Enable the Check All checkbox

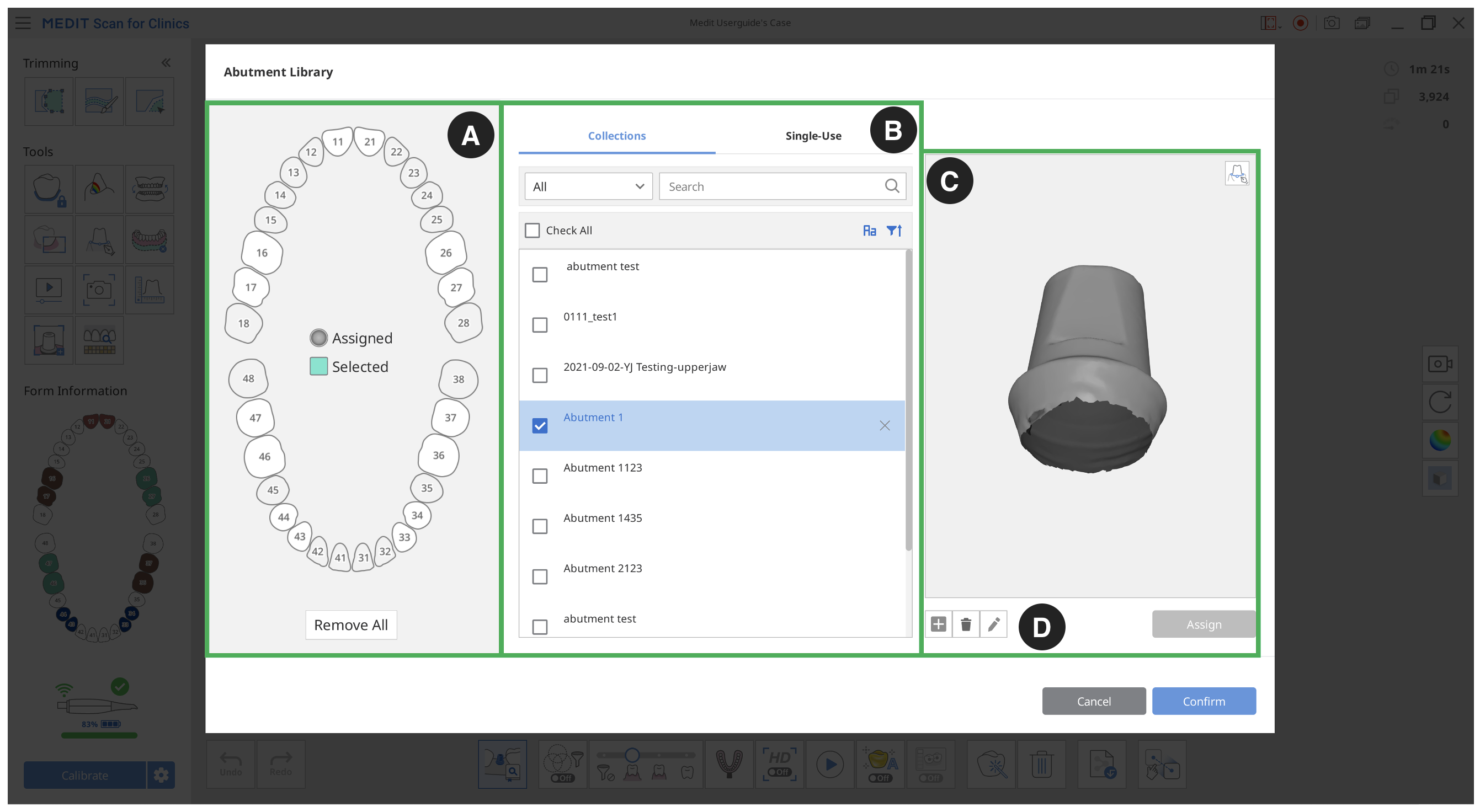(x=532, y=229)
